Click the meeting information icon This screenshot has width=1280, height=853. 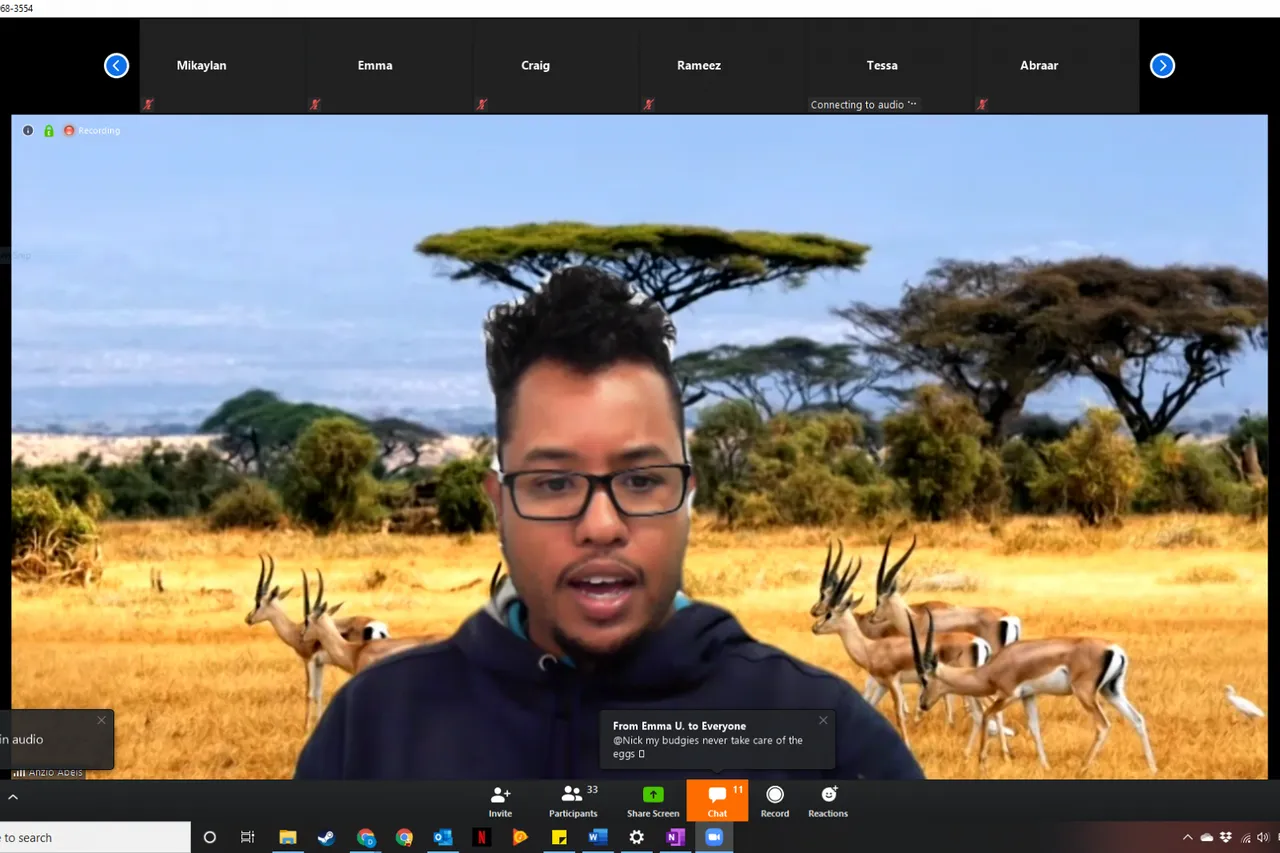tap(28, 131)
